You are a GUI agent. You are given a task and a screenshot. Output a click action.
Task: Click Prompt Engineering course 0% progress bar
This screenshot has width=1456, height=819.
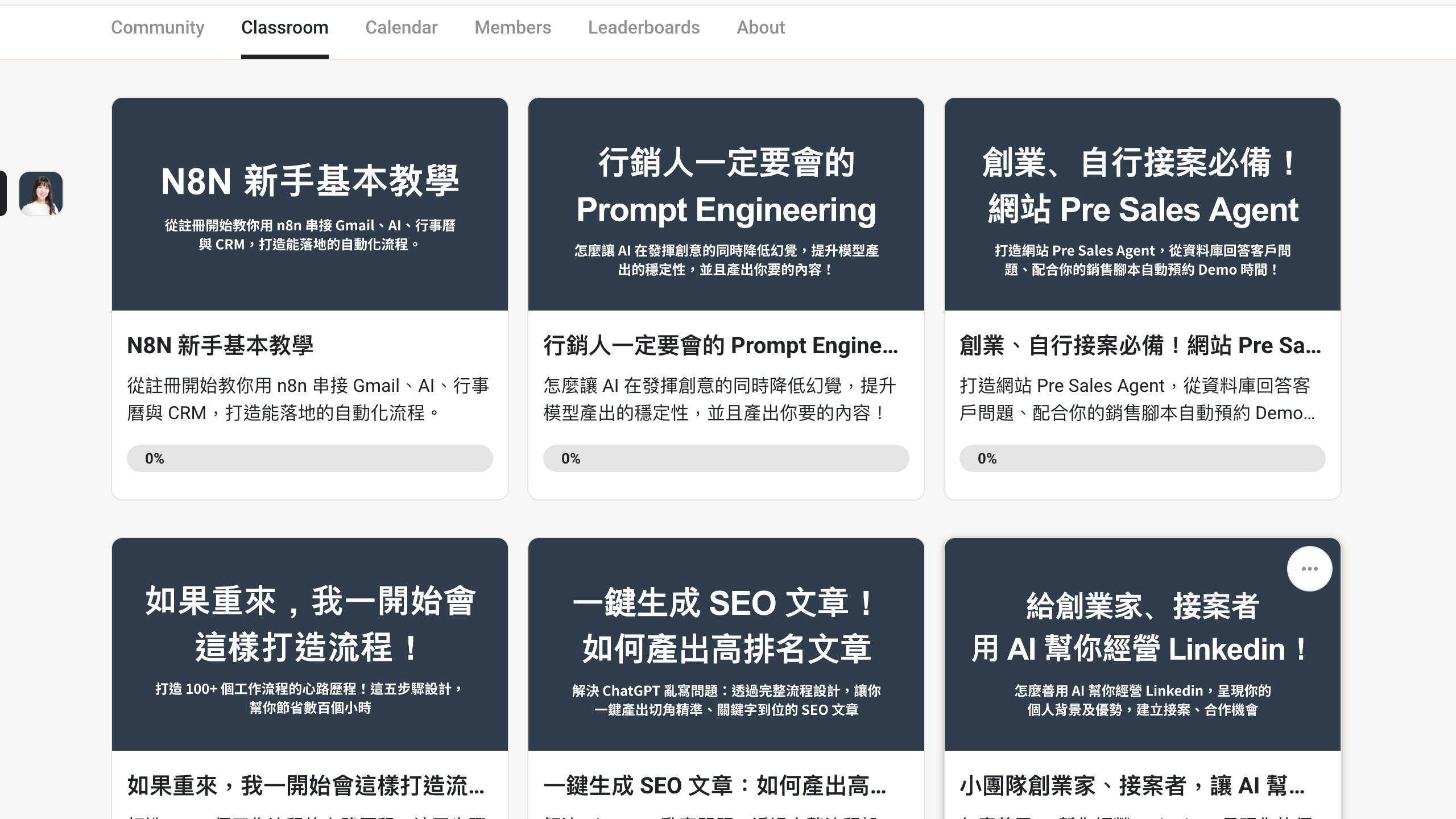pos(726,458)
